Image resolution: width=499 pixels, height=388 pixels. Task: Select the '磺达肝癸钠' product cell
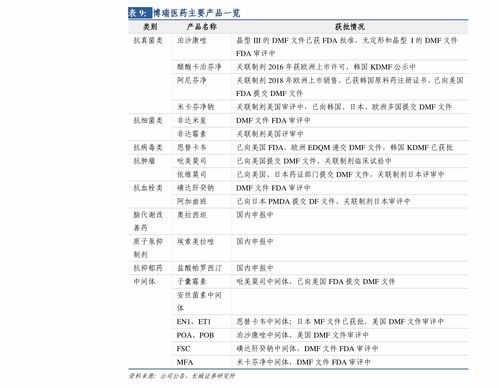[195, 188]
